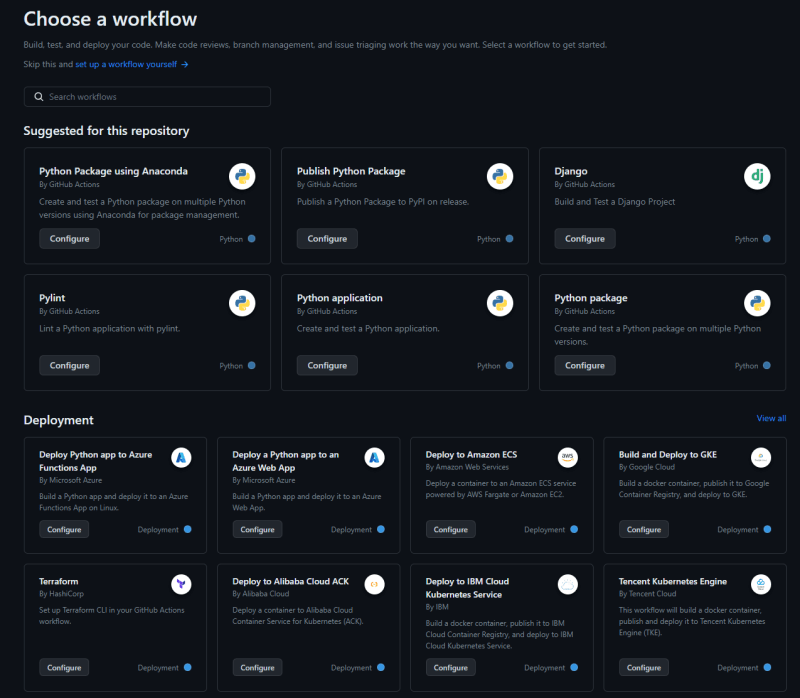Click the Google Cloud logo on Build and Deploy to GKE
This screenshot has width=800, height=698.
pos(761,458)
